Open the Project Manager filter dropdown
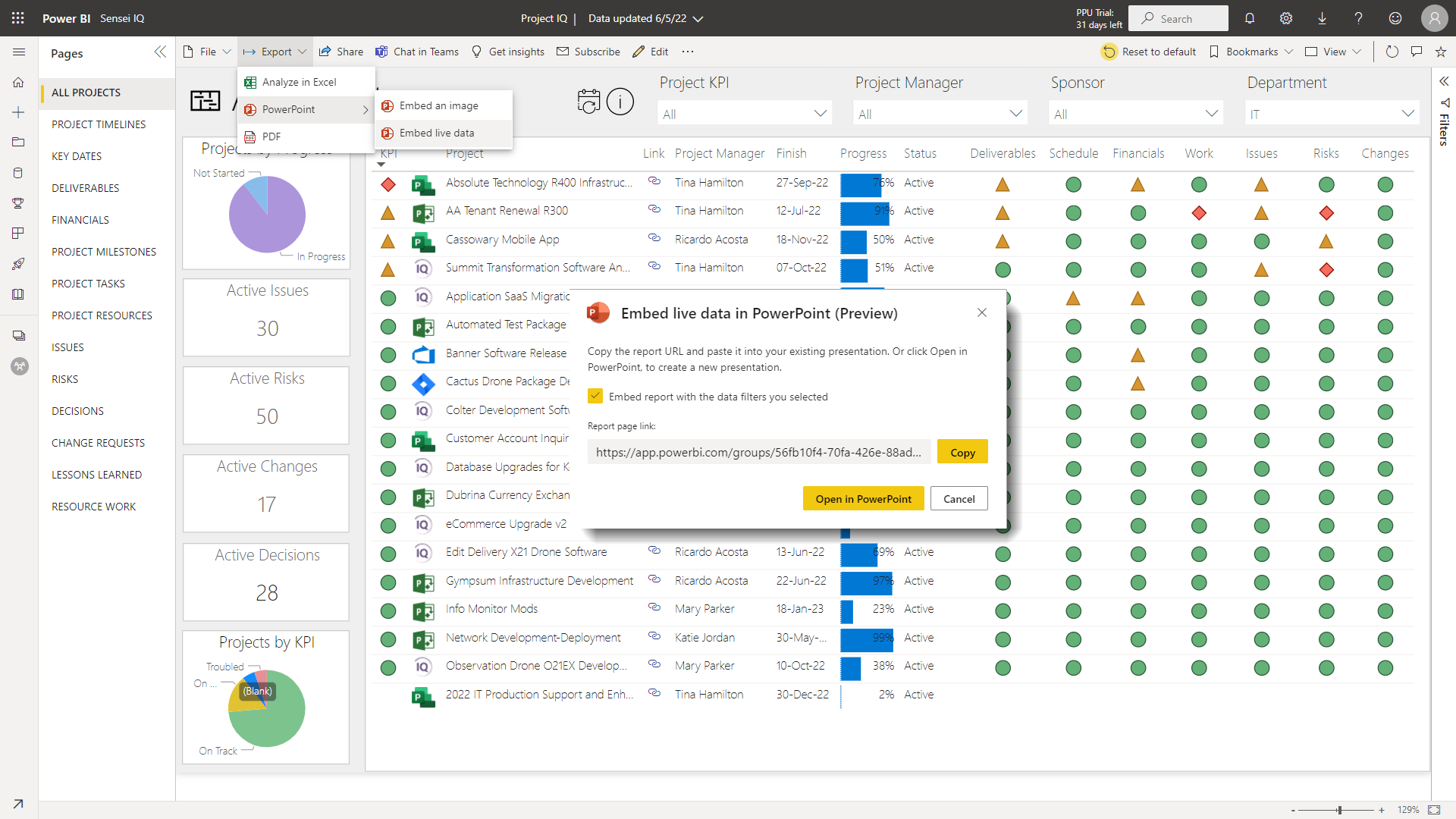 [x=940, y=114]
